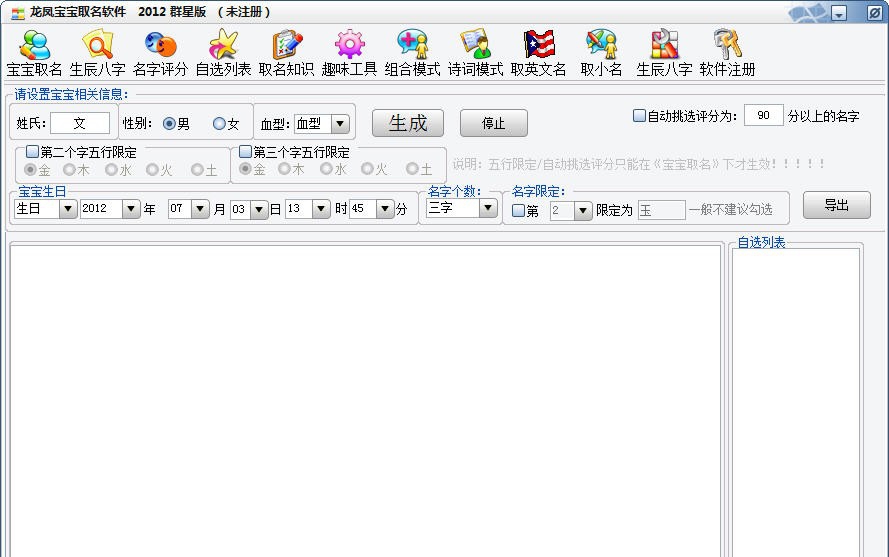This screenshot has width=889, height=557.
Task: Open the 生日 type dropdown
Action: (x=68, y=209)
